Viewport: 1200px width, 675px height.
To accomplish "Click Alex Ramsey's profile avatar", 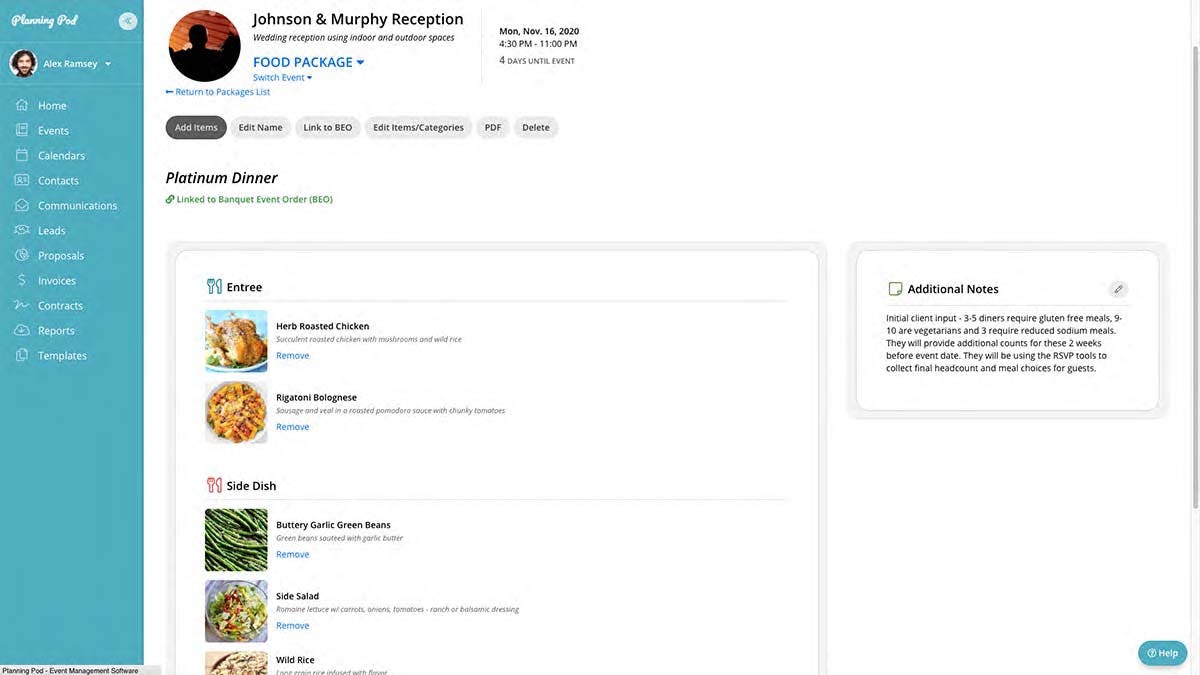I will (23, 64).
